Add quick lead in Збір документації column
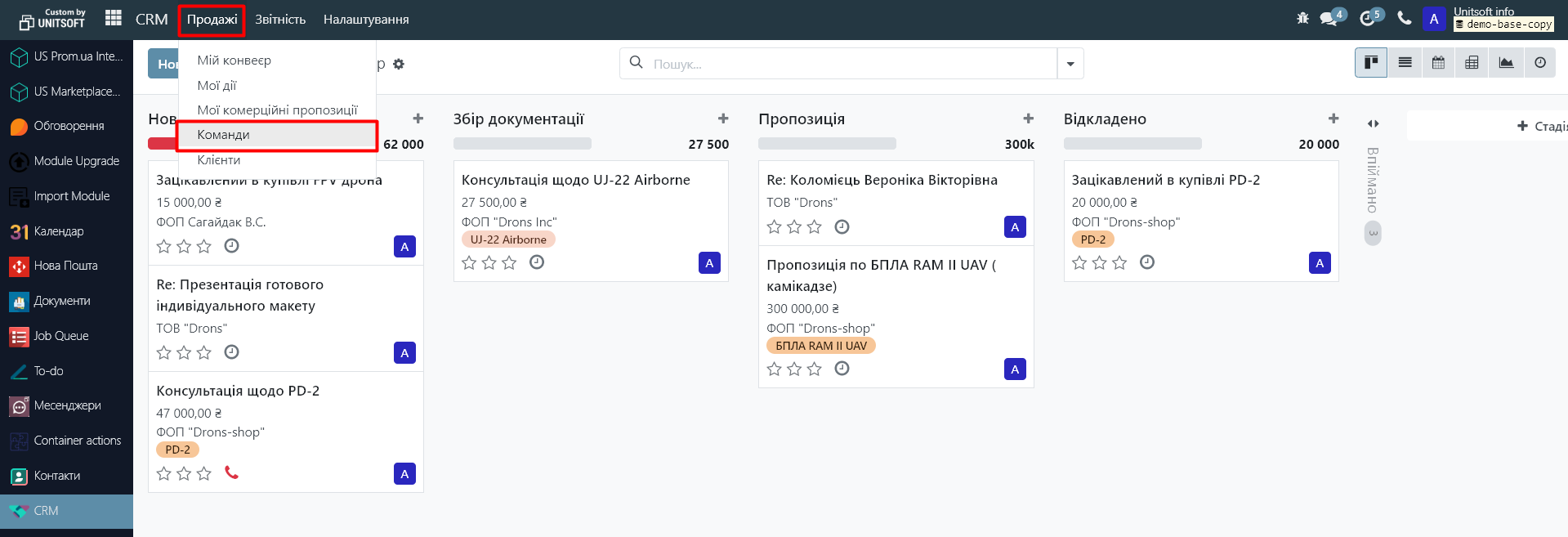 tap(723, 119)
